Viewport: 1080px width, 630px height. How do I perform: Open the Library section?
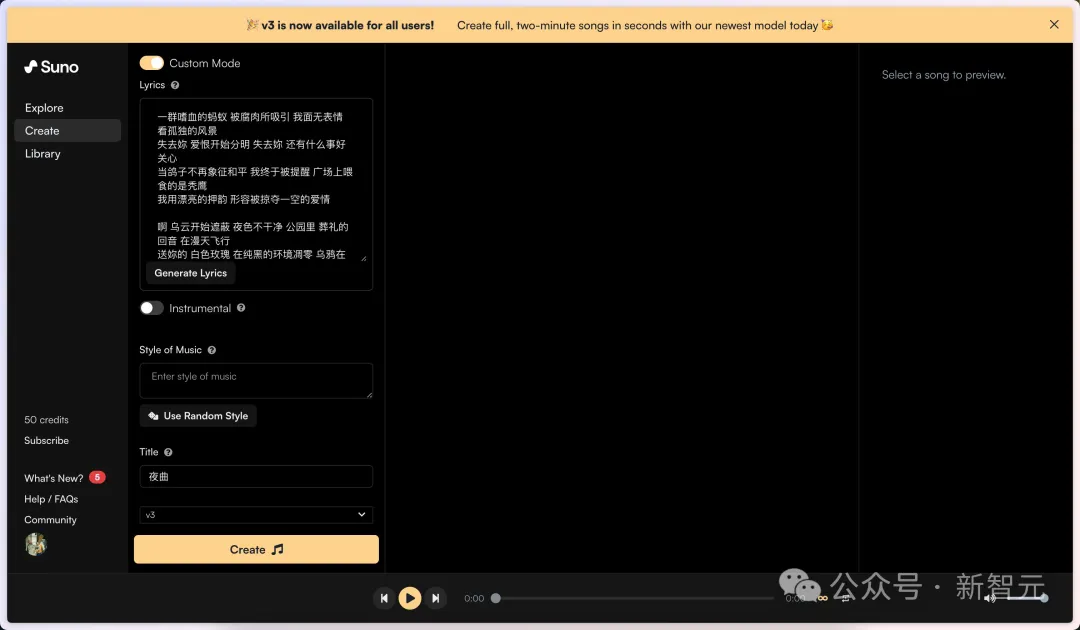pos(43,154)
